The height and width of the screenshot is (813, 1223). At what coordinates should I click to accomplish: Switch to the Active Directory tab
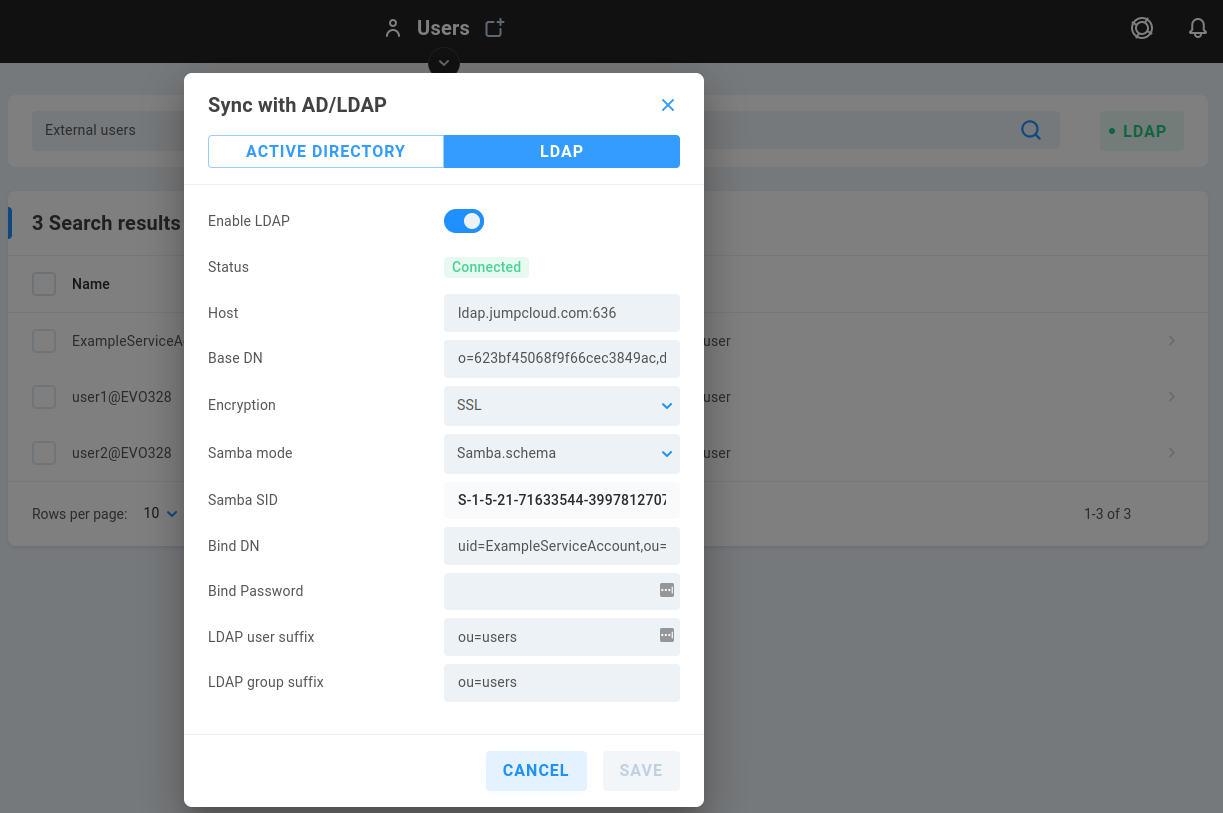(326, 152)
